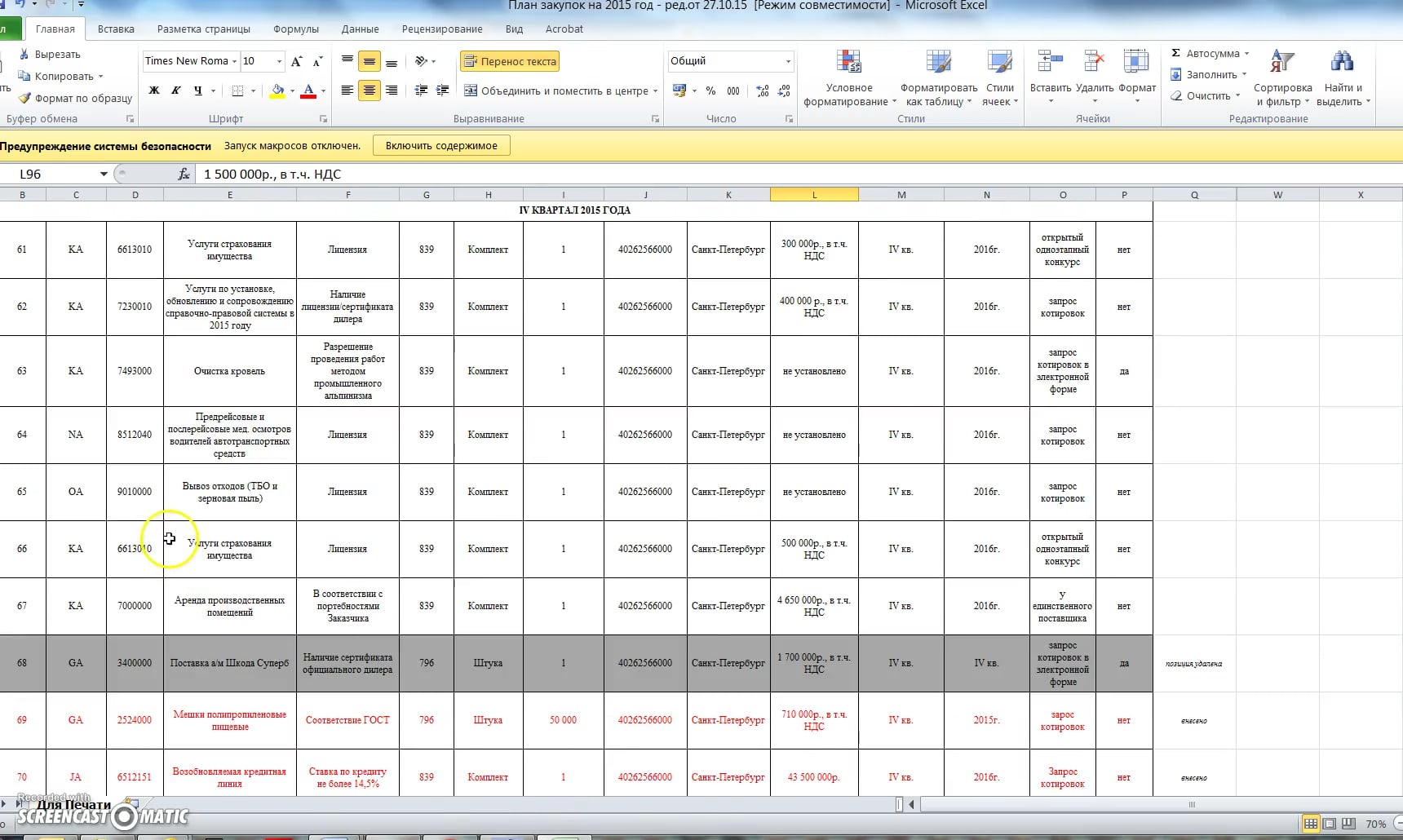The image size is (1403, 840).
Task: Open the Clear (Очистить) menu
Action: 1205,95
